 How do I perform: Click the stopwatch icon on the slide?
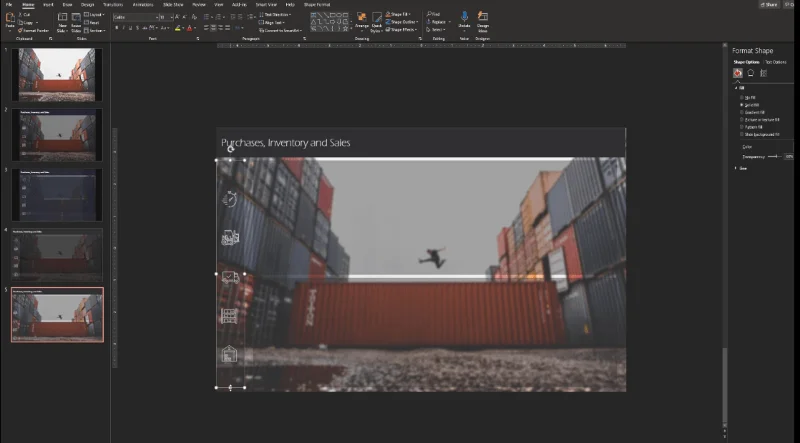pos(230,199)
